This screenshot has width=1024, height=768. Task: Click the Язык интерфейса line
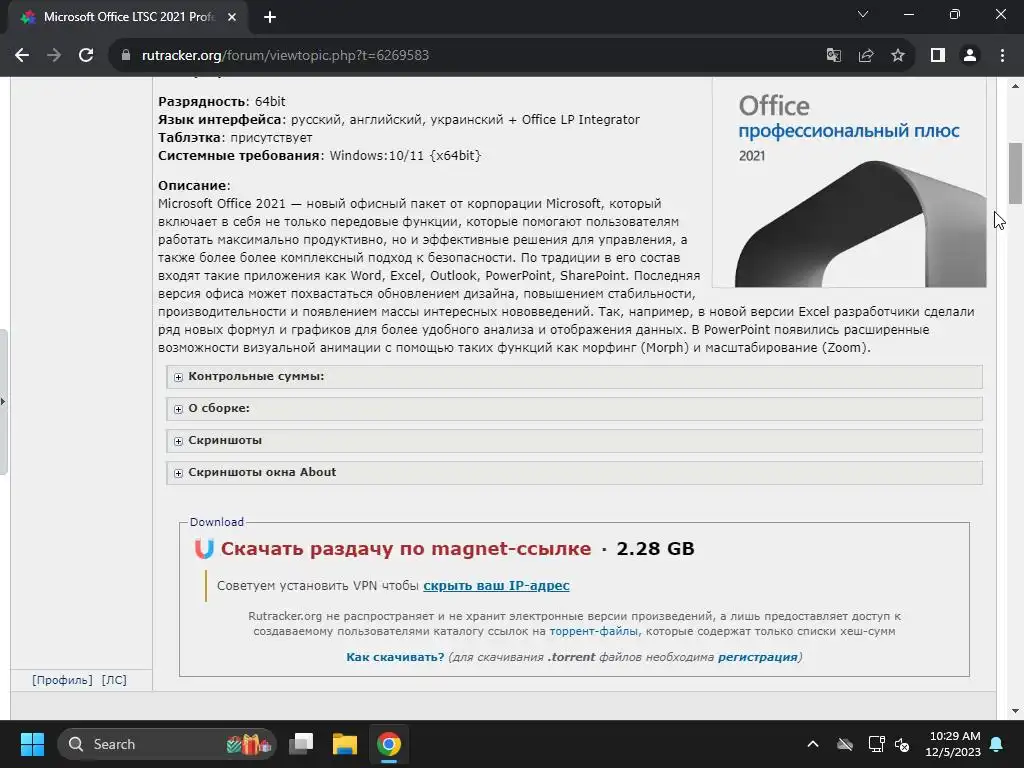tap(399, 120)
